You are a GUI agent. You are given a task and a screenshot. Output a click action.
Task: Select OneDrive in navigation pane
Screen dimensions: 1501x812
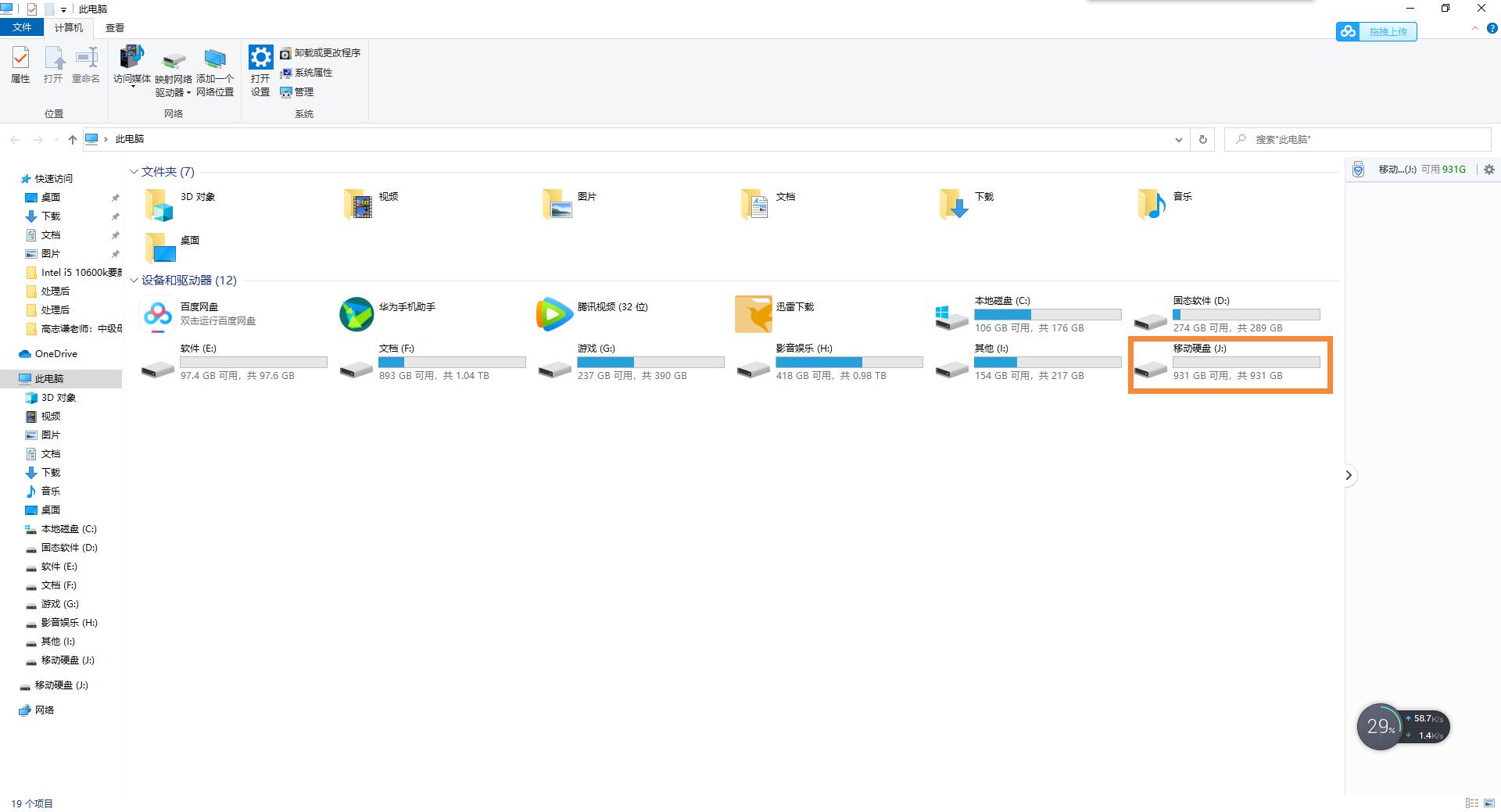[x=56, y=354]
